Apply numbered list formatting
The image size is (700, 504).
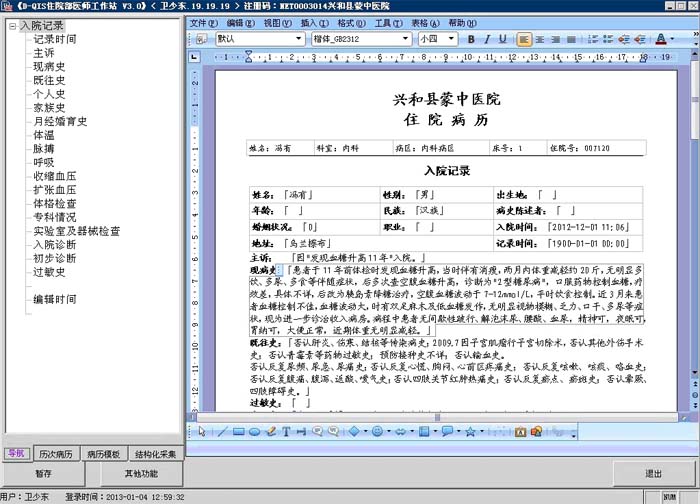(x=592, y=39)
